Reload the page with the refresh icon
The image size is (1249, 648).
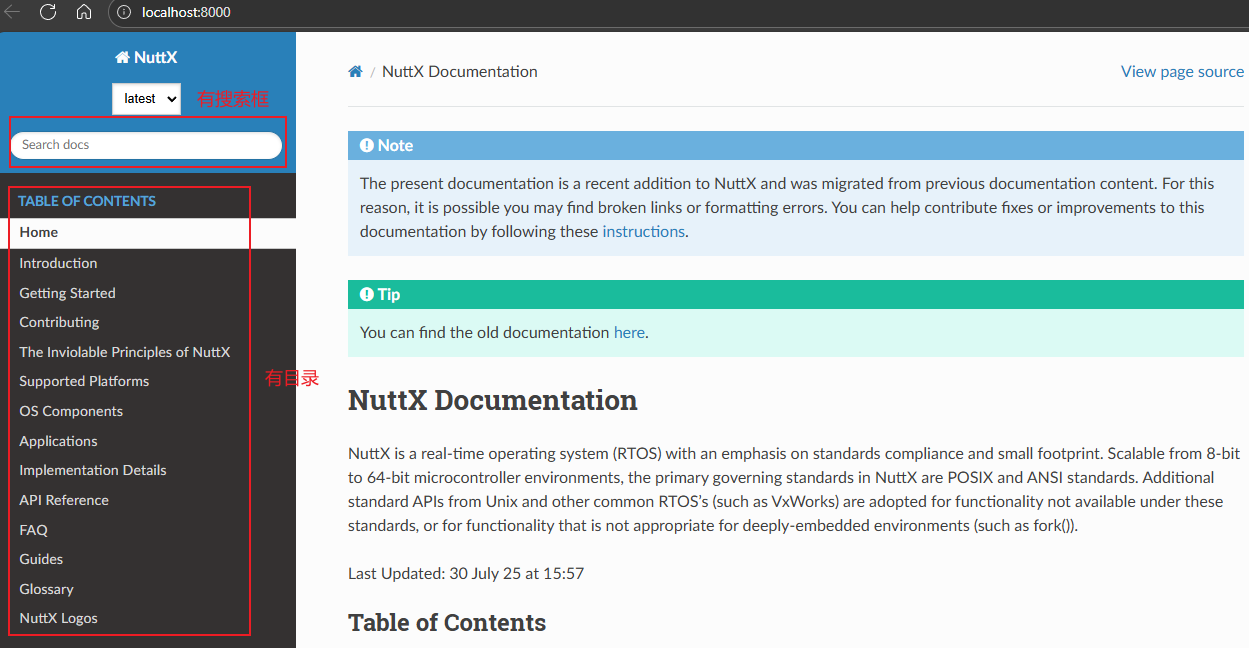[x=47, y=12]
